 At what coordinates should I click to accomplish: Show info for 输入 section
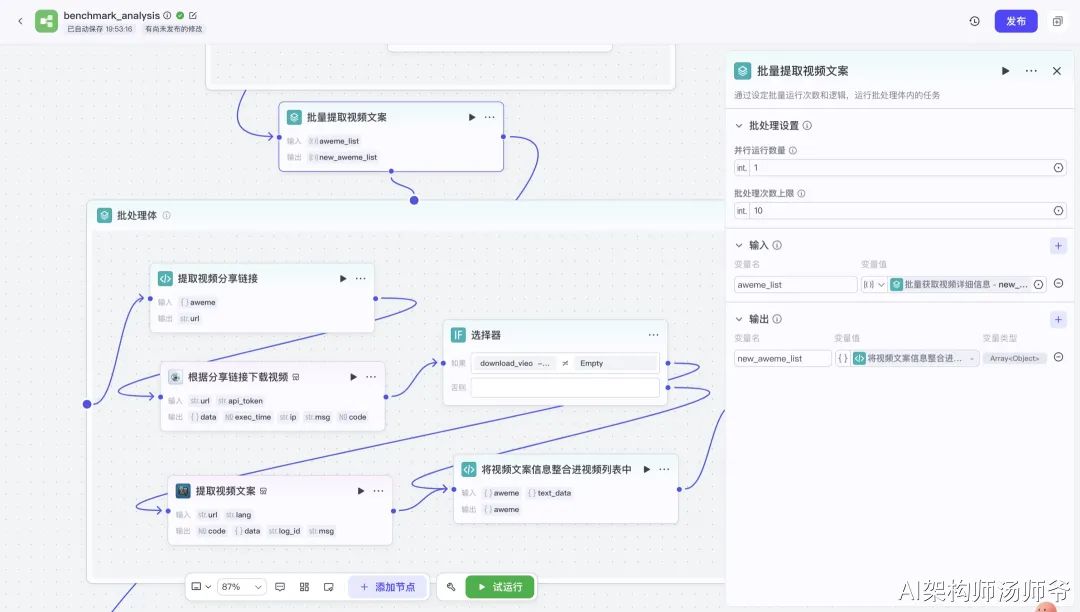(x=777, y=245)
